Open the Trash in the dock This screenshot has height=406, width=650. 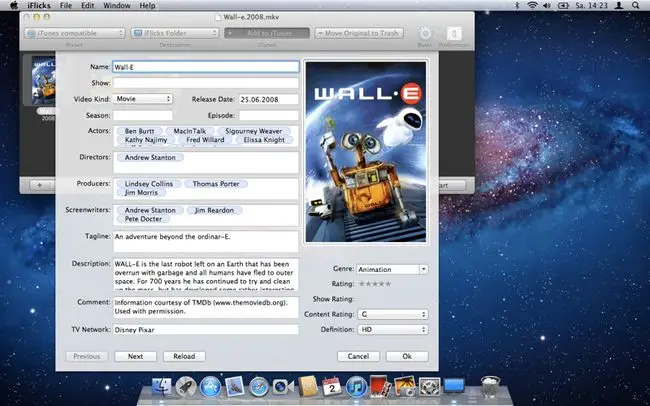(x=490, y=387)
